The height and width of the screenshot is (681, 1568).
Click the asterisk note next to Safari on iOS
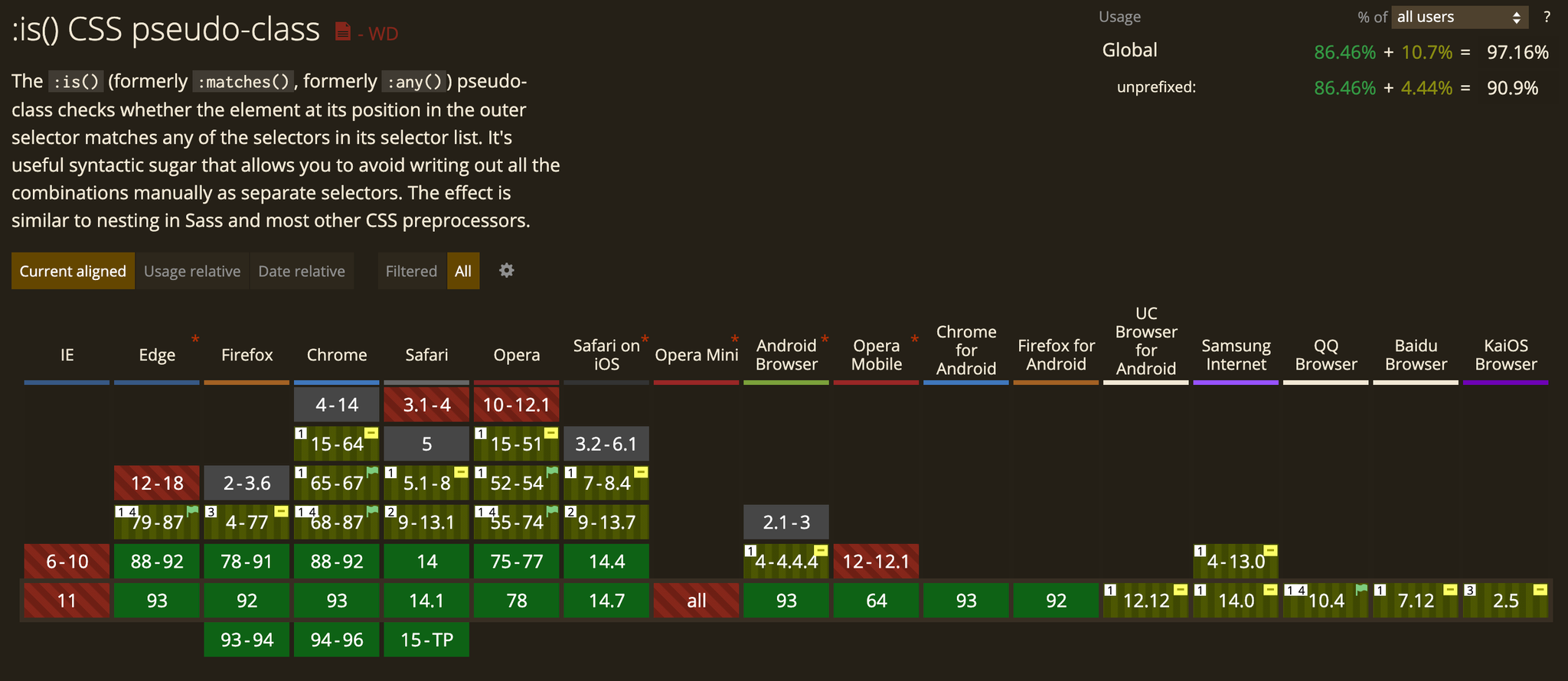click(645, 339)
